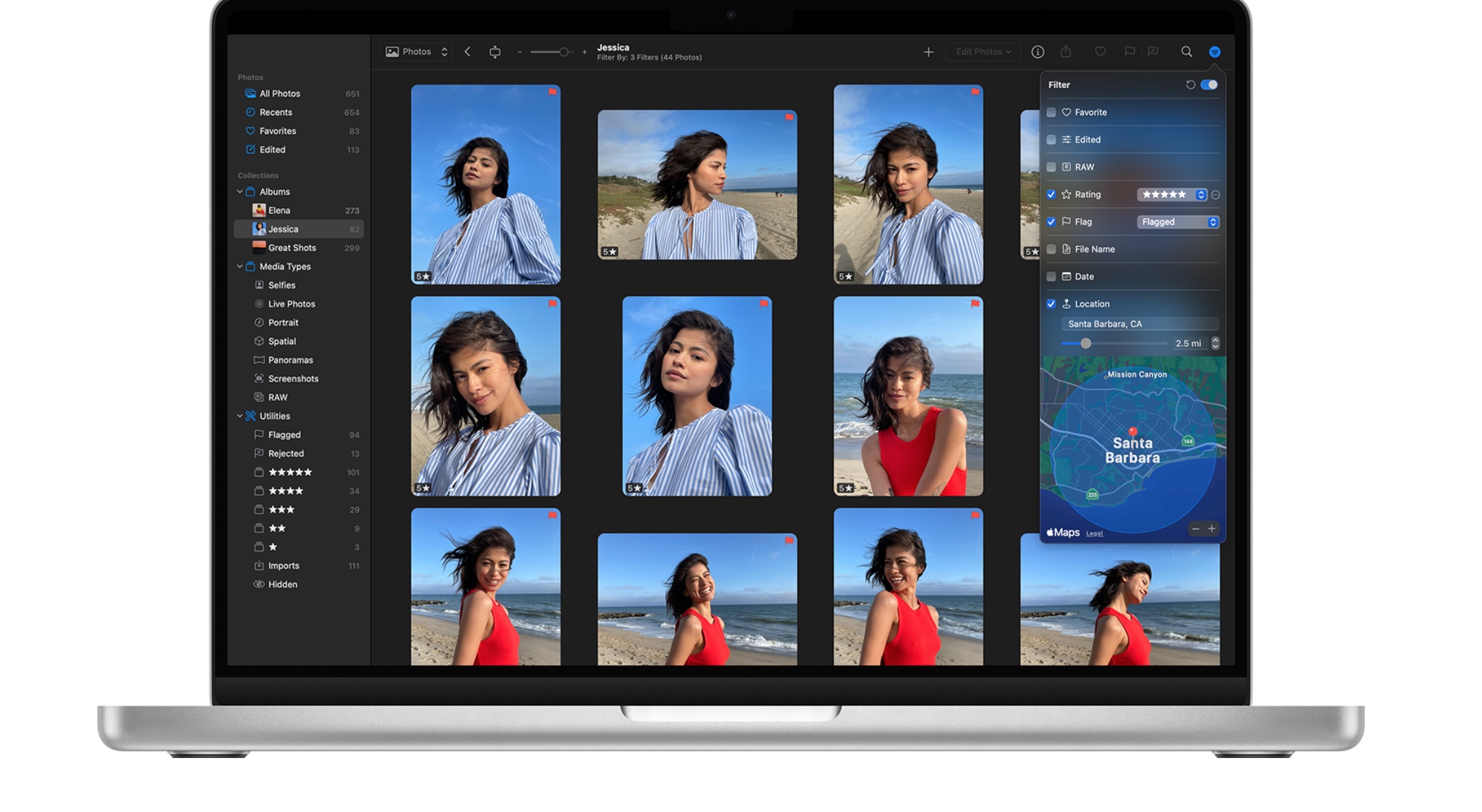Screen dimensions: 1482x812
Task: Open the Flagged option dropdown
Action: pos(1178,222)
